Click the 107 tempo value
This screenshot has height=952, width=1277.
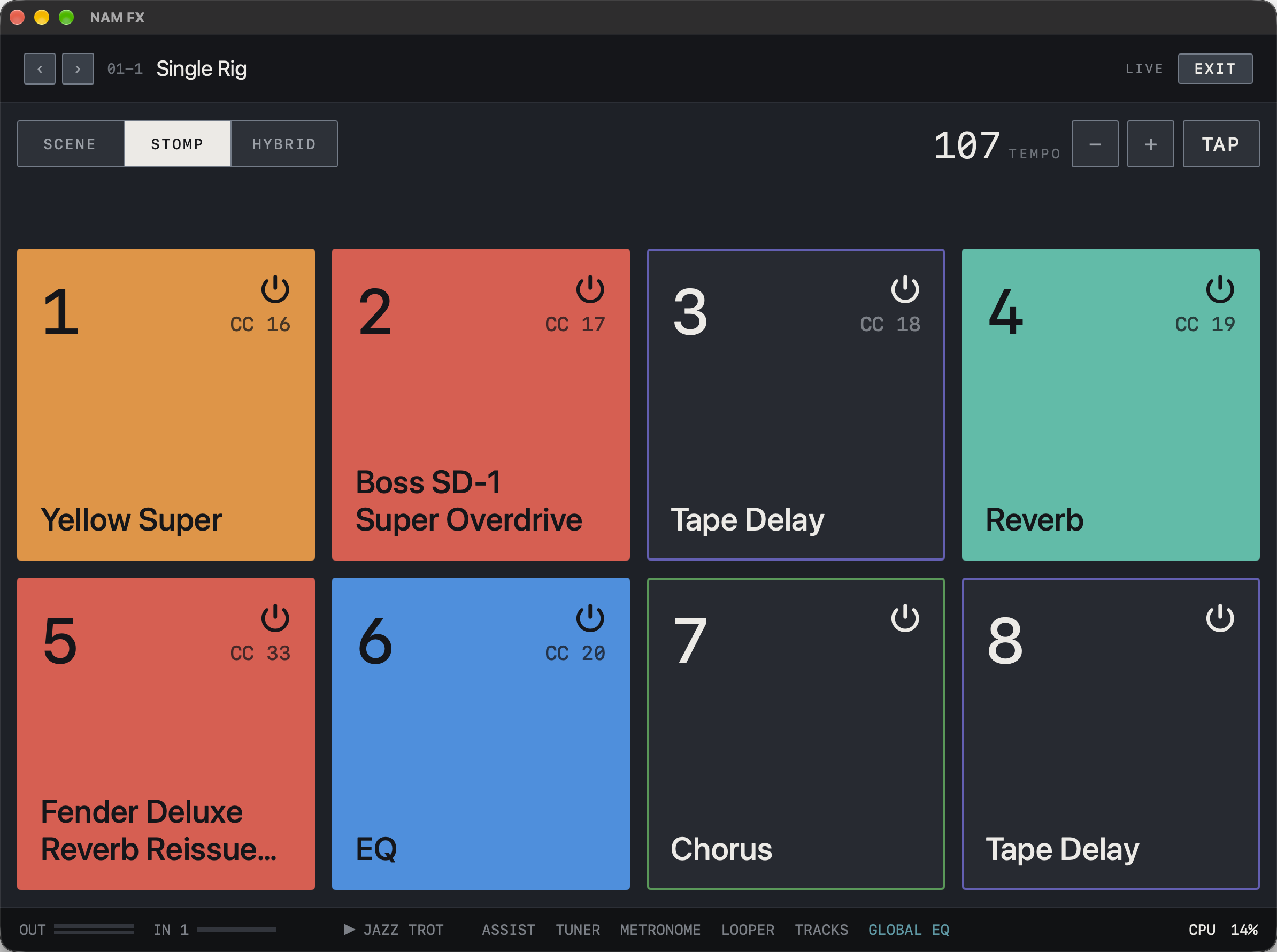point(966,144)
